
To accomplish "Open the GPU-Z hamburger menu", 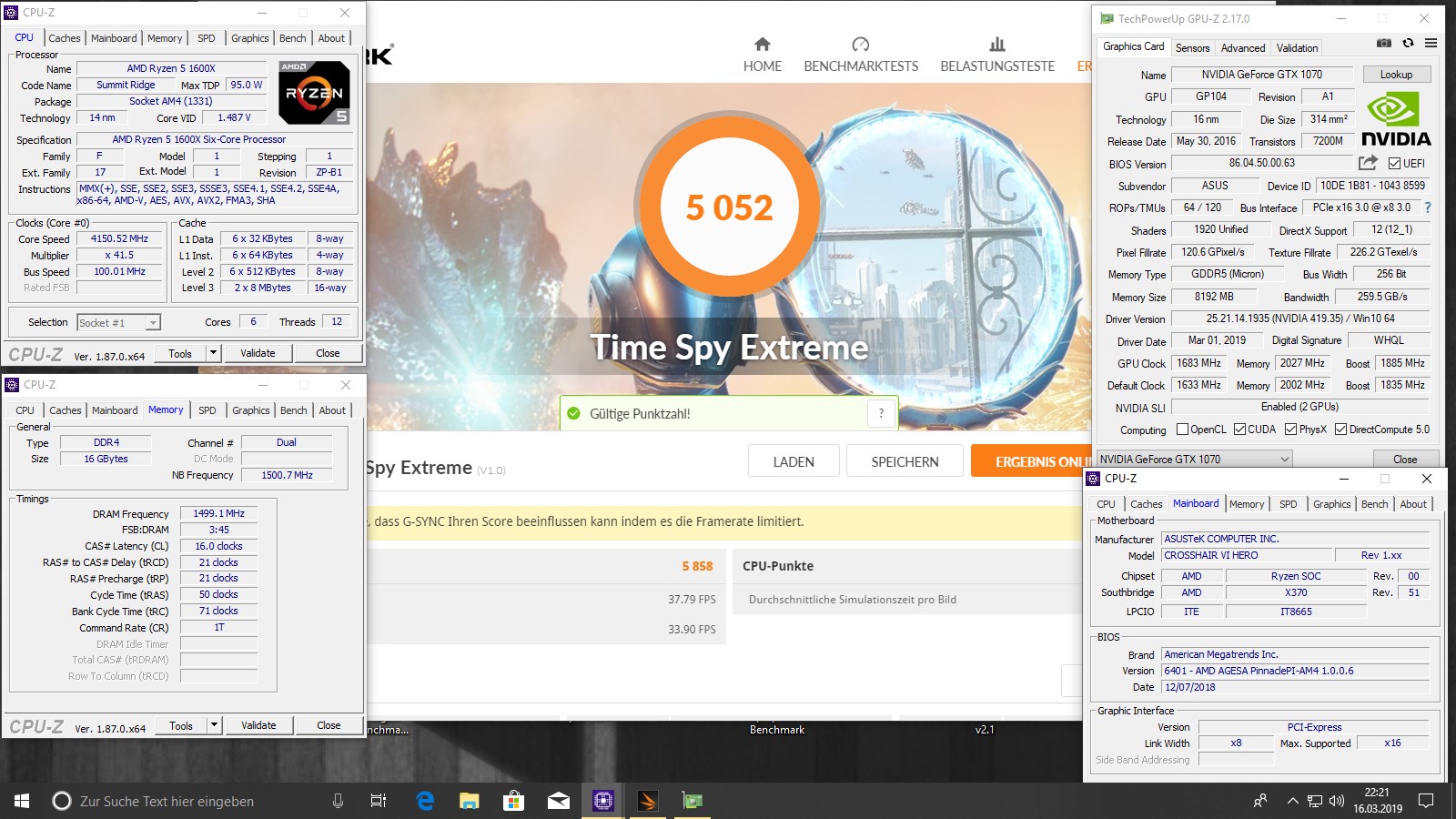I will [1431, 43].
